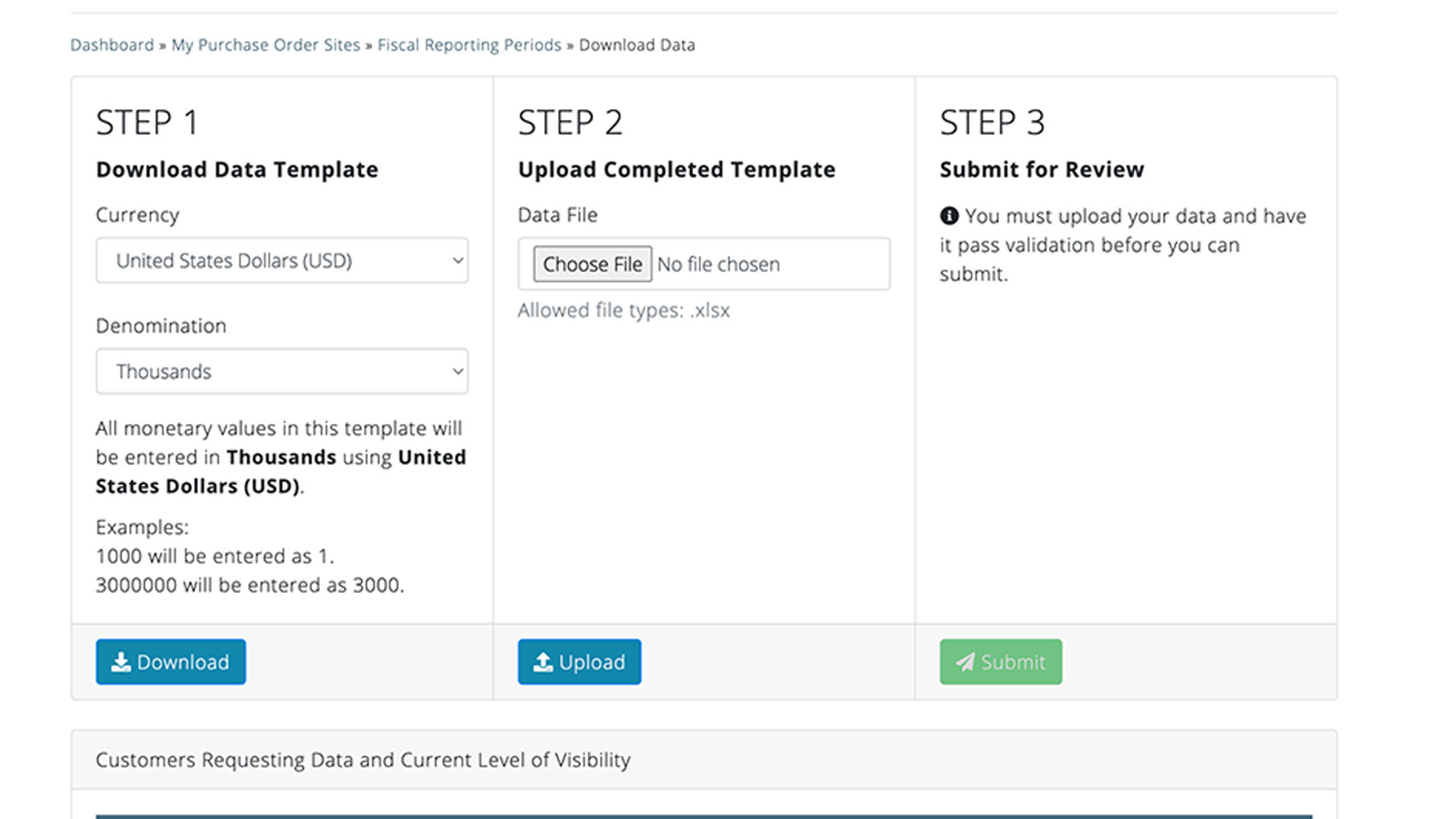The width and height of the screenshot is (1456, 819).
Task: Click the Data File field label
Action: pos(557,215)
